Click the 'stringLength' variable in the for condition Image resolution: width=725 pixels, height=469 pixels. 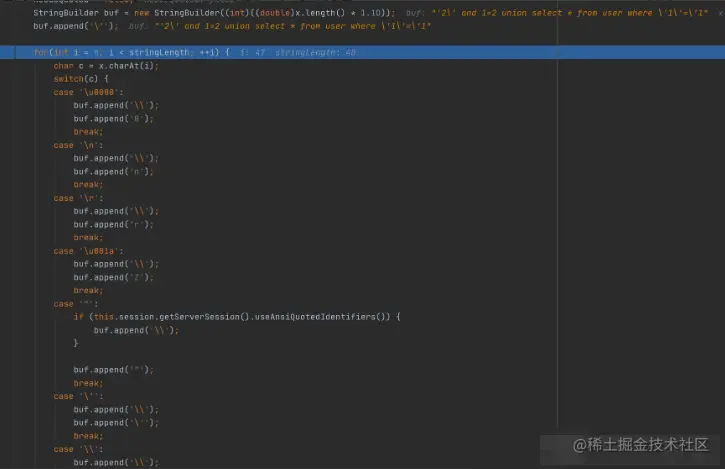tap(159, 53)
